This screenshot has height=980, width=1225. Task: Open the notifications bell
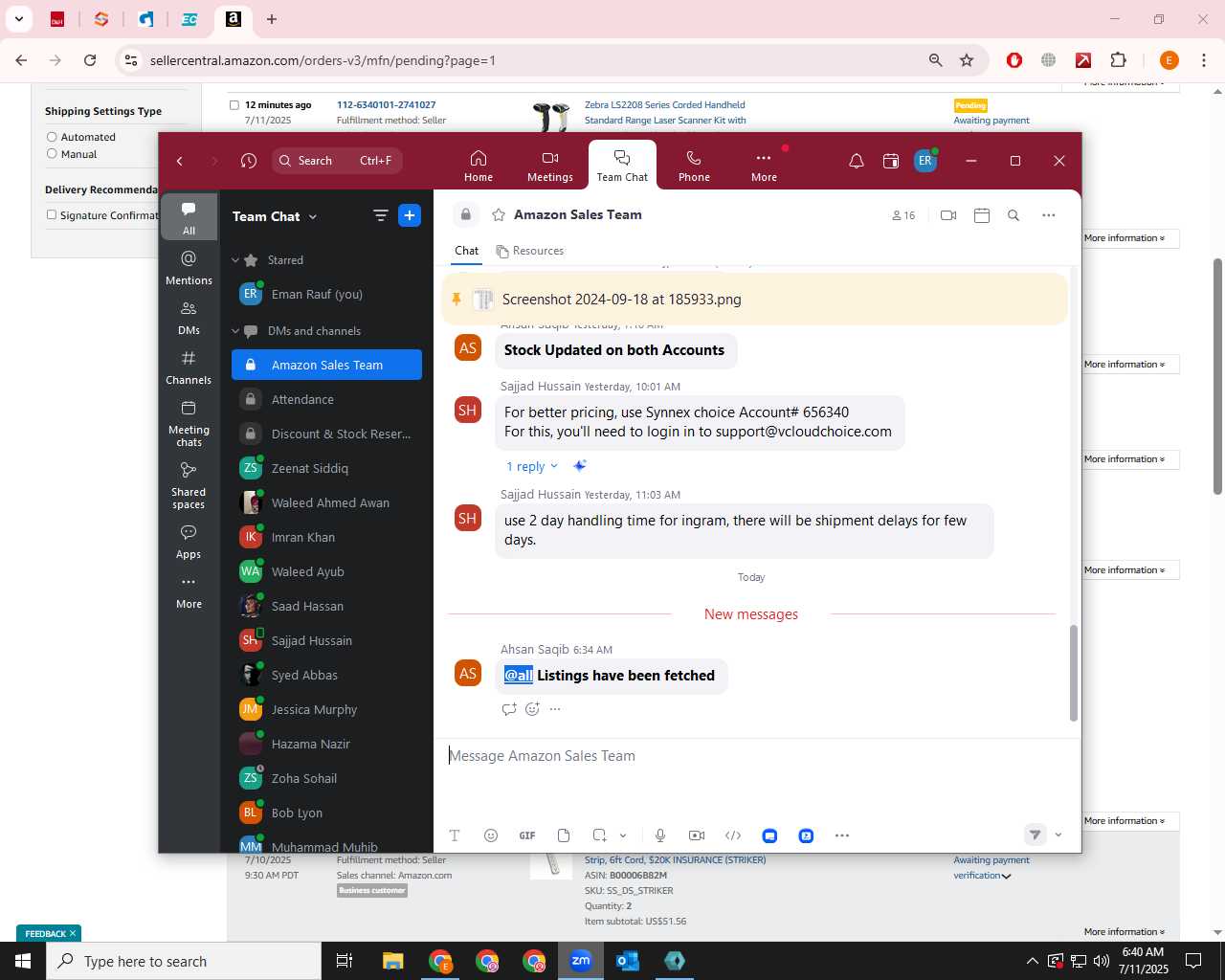[857, 161]
